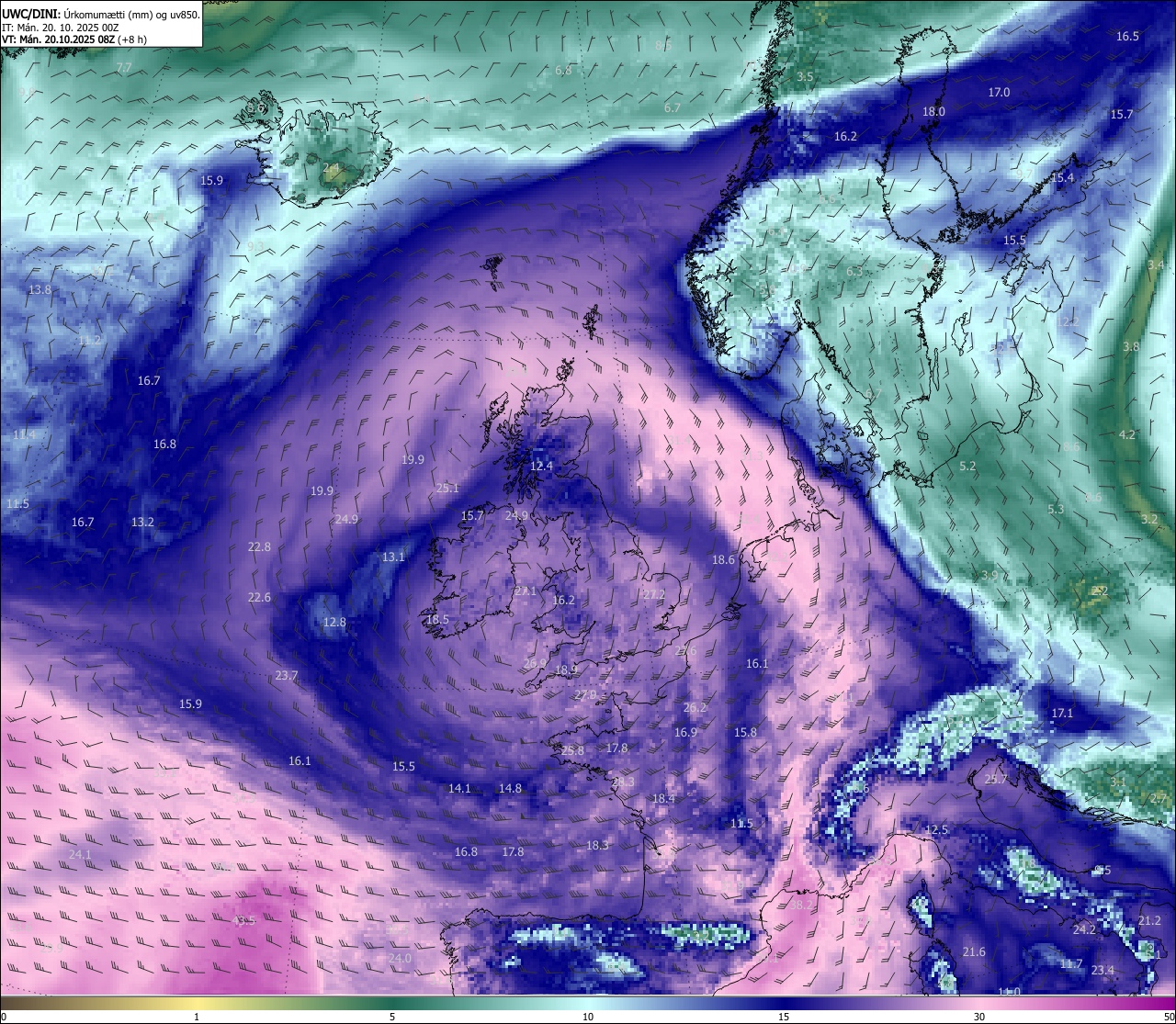
Task: Click the 25.1 value northwest of Ireland
Action: point(447,489)
